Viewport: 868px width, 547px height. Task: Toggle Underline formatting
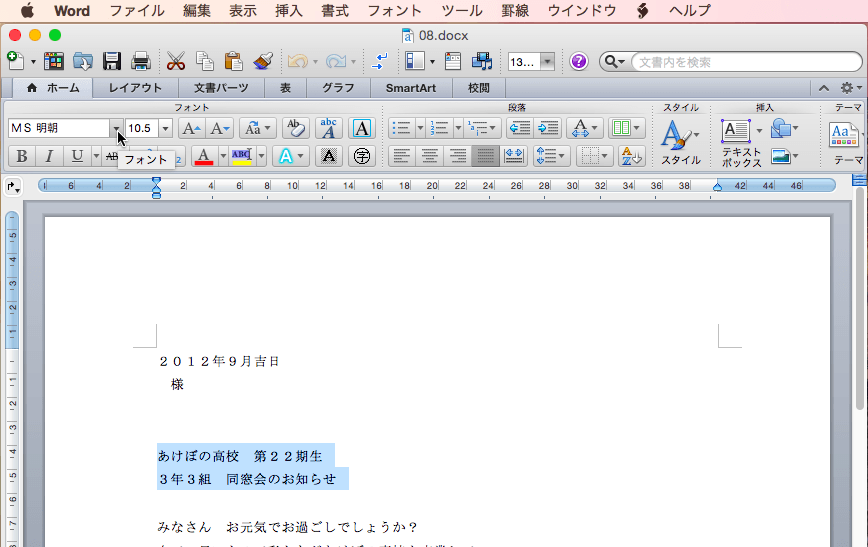click(x=77, y=156)
